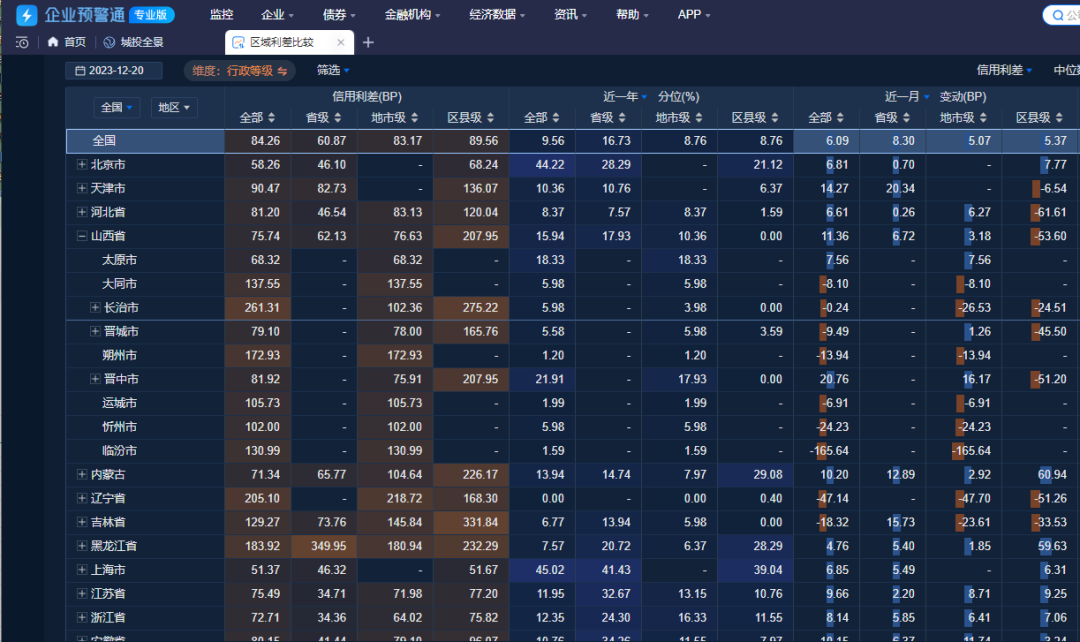Image resolution: width=1080 pixels, height=642 pixels.
Task: Select the 太原市 row
Action: click(573, 260)
